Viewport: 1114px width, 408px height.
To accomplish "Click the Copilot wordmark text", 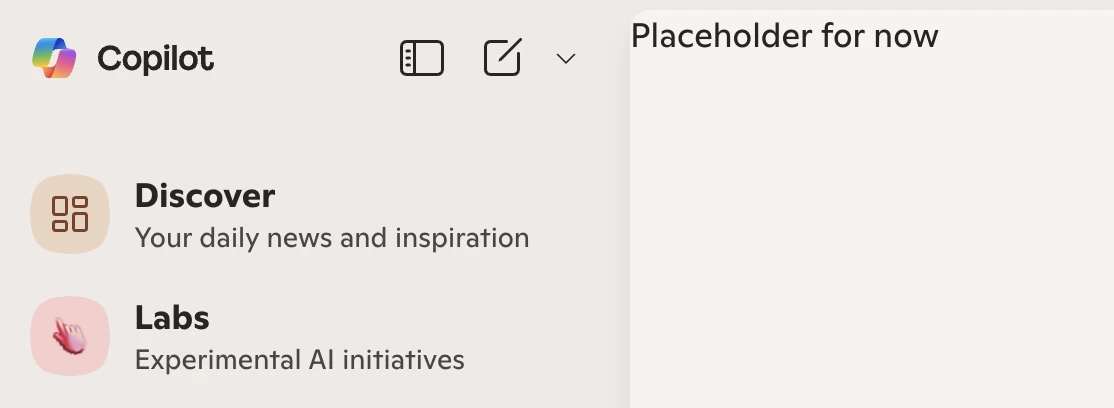I will (156, 58).
